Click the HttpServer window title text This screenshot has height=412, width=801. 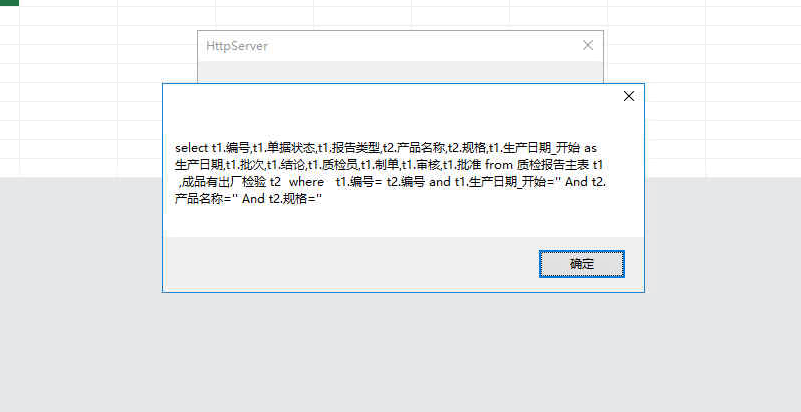[x=237, y=46]
